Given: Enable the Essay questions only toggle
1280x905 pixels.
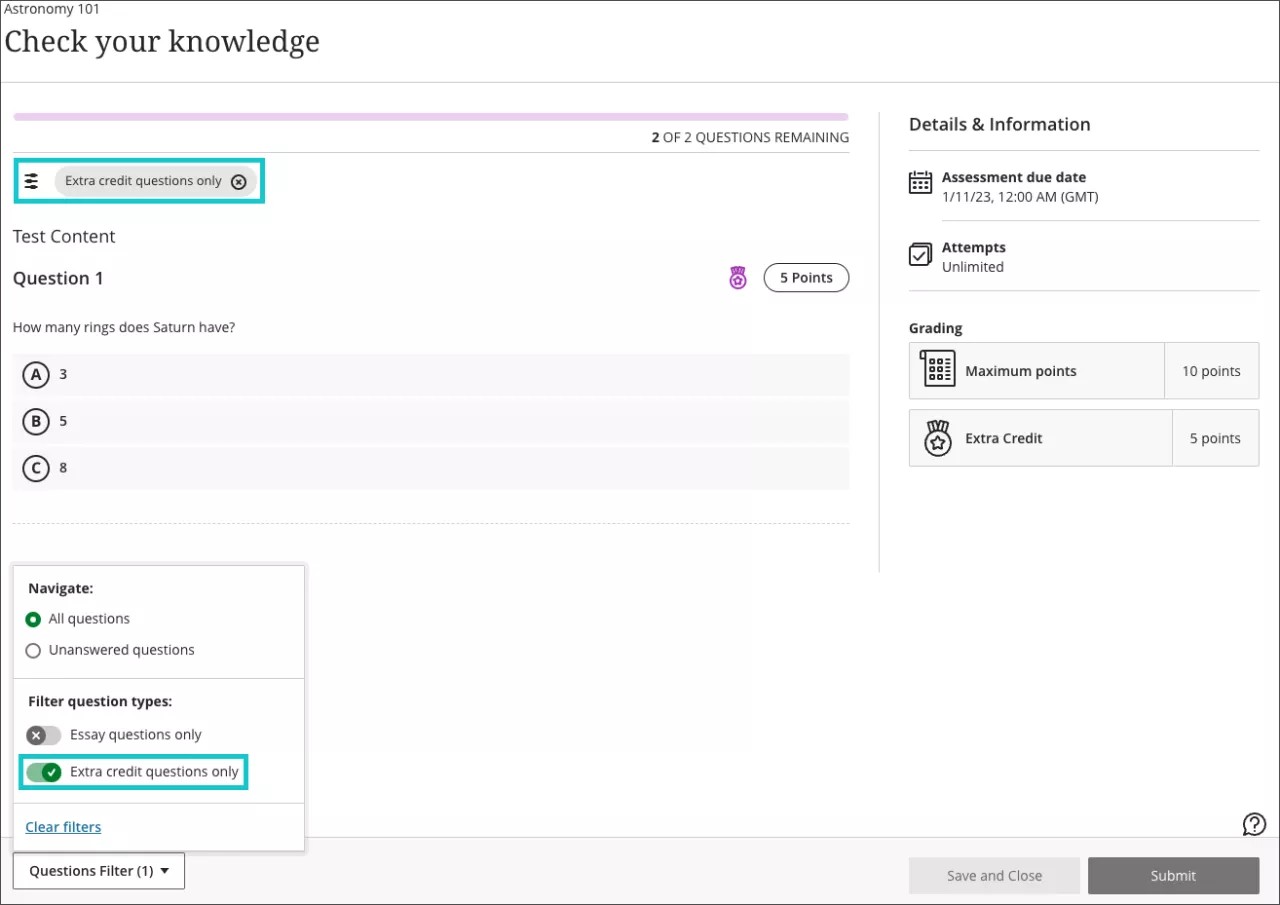Looking at the screenshot, I should [43, 734].
